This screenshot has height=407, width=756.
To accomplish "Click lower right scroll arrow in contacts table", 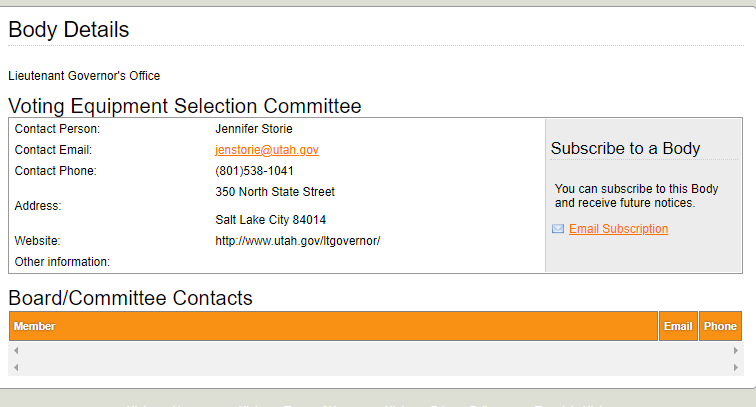I will [736, 367].
